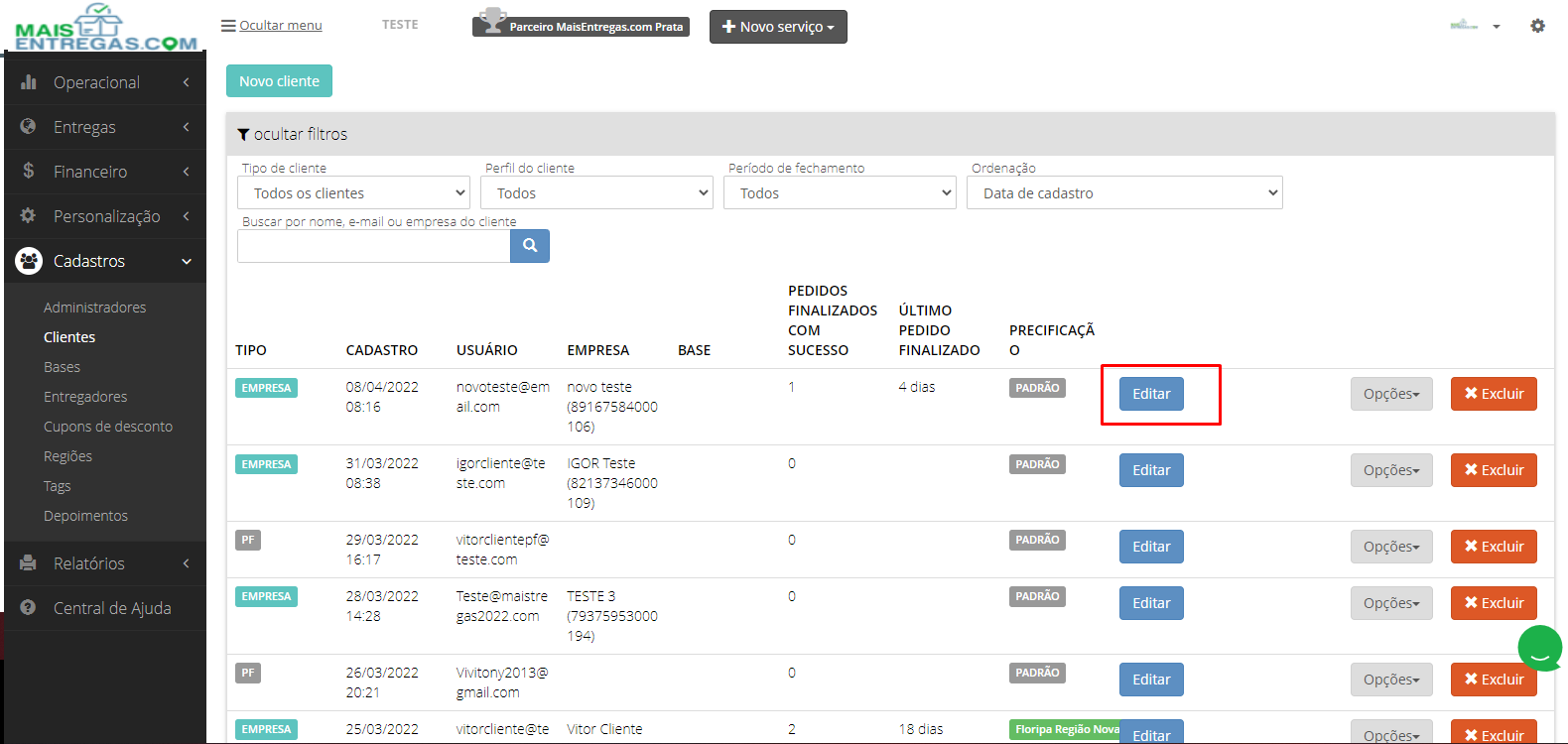Open Cupons de desconto in sidebar
The width and height of the screenshot is (1568, 744).
pos(108,427)
